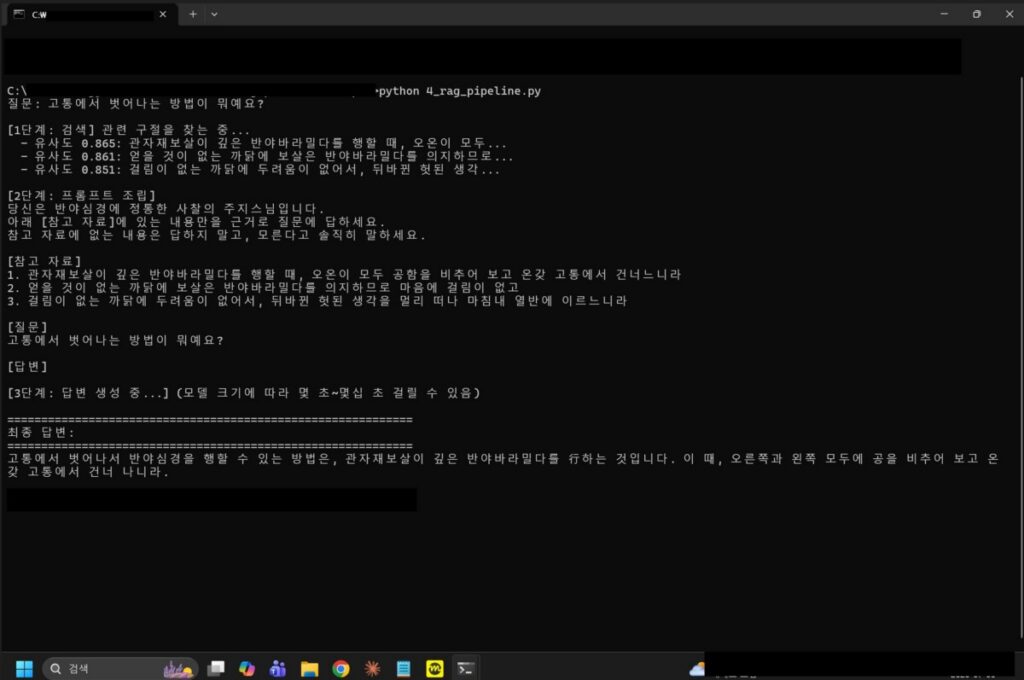Viewport: 1024px width, 680px height.
Task: Close the C:\W terminal tab
Action: 163,14
